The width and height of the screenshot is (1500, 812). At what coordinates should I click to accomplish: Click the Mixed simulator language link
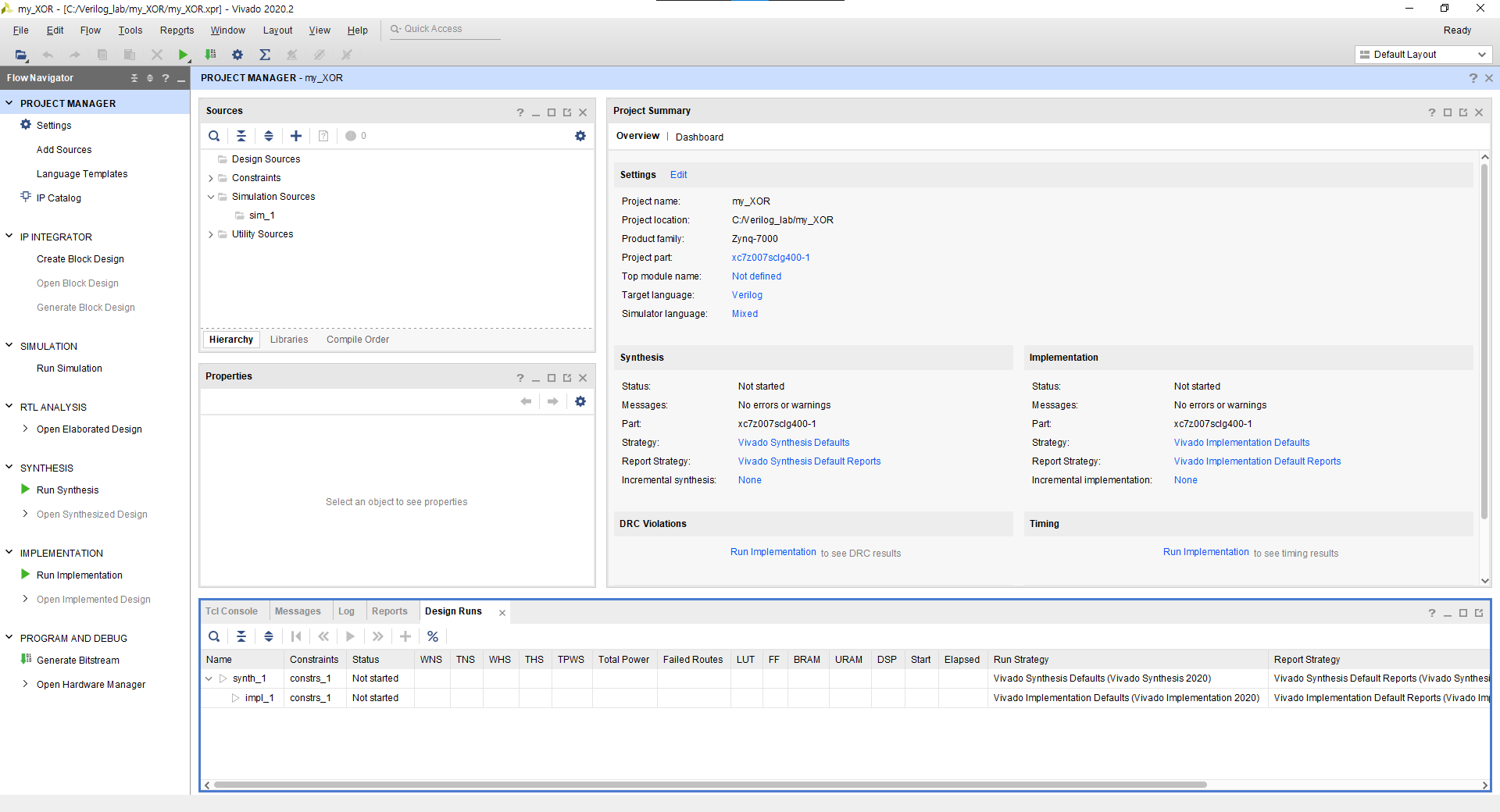(745, 314)
